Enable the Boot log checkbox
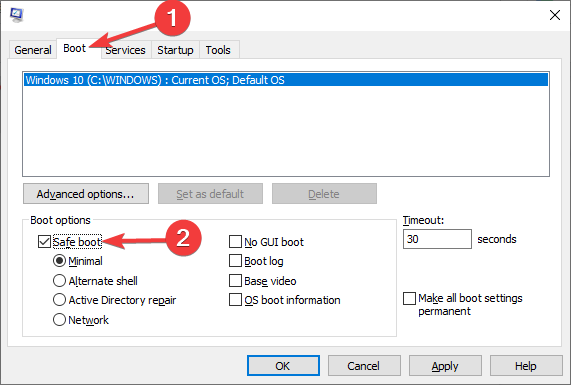 tap(235, 261)
